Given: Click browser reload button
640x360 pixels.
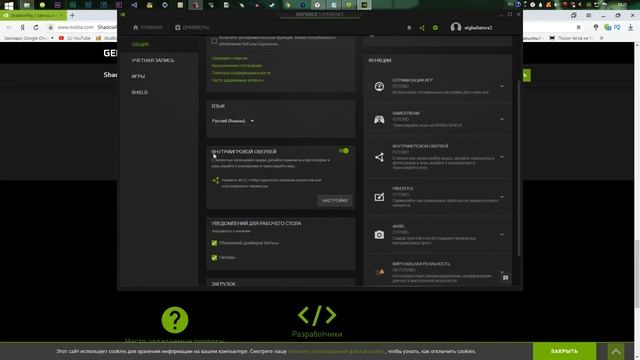Looking at the screenshot, I should (36, 27).
